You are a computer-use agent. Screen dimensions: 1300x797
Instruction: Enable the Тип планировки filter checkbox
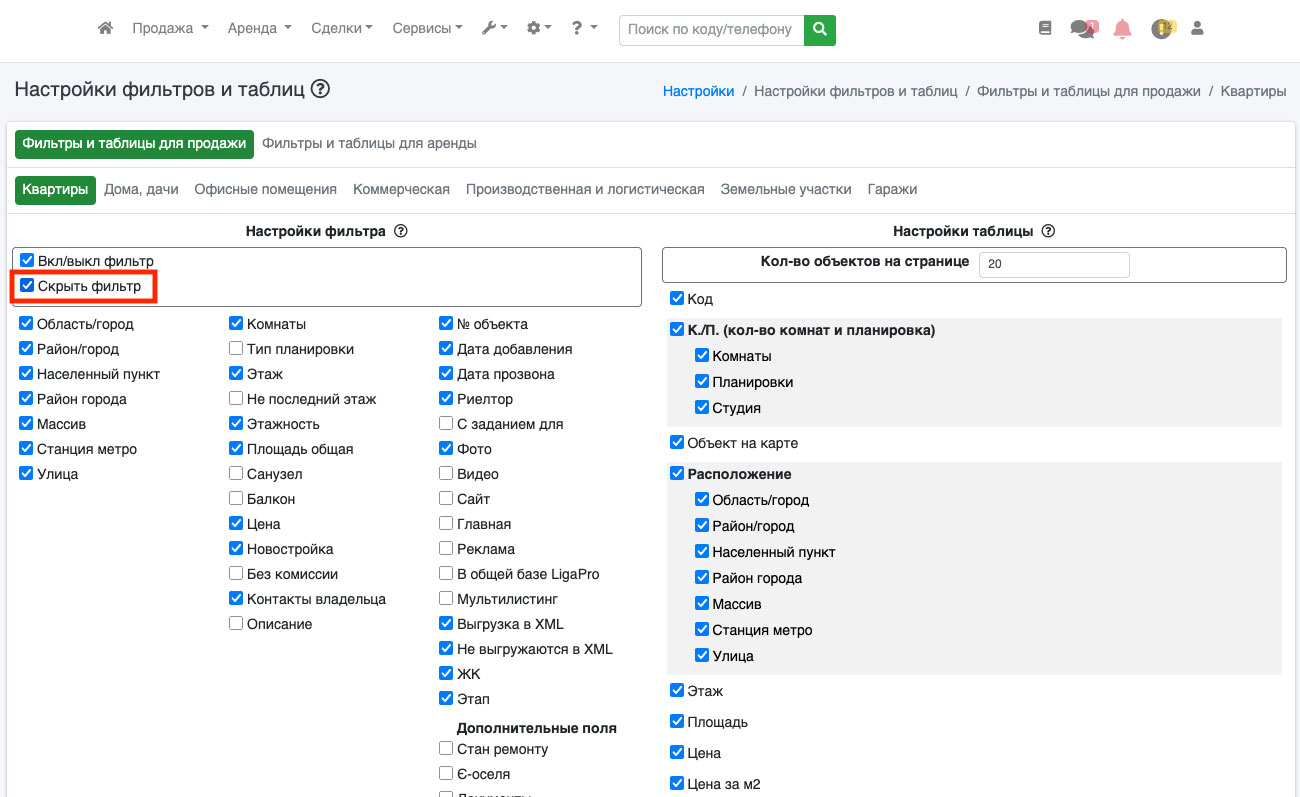click(236, 349)
